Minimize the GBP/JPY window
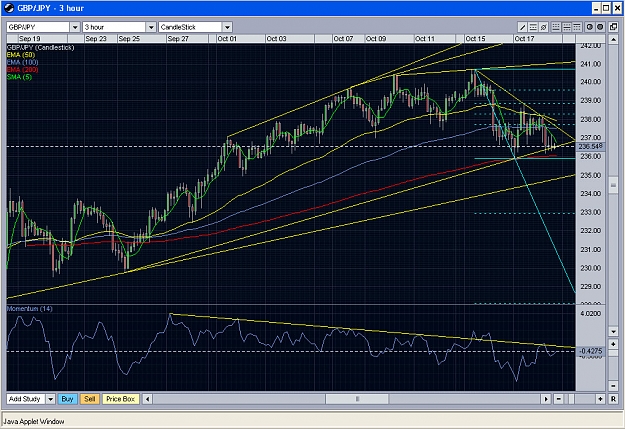Image resolution: width=625 pixels, height=429 pixels. [x=596, y=8]
